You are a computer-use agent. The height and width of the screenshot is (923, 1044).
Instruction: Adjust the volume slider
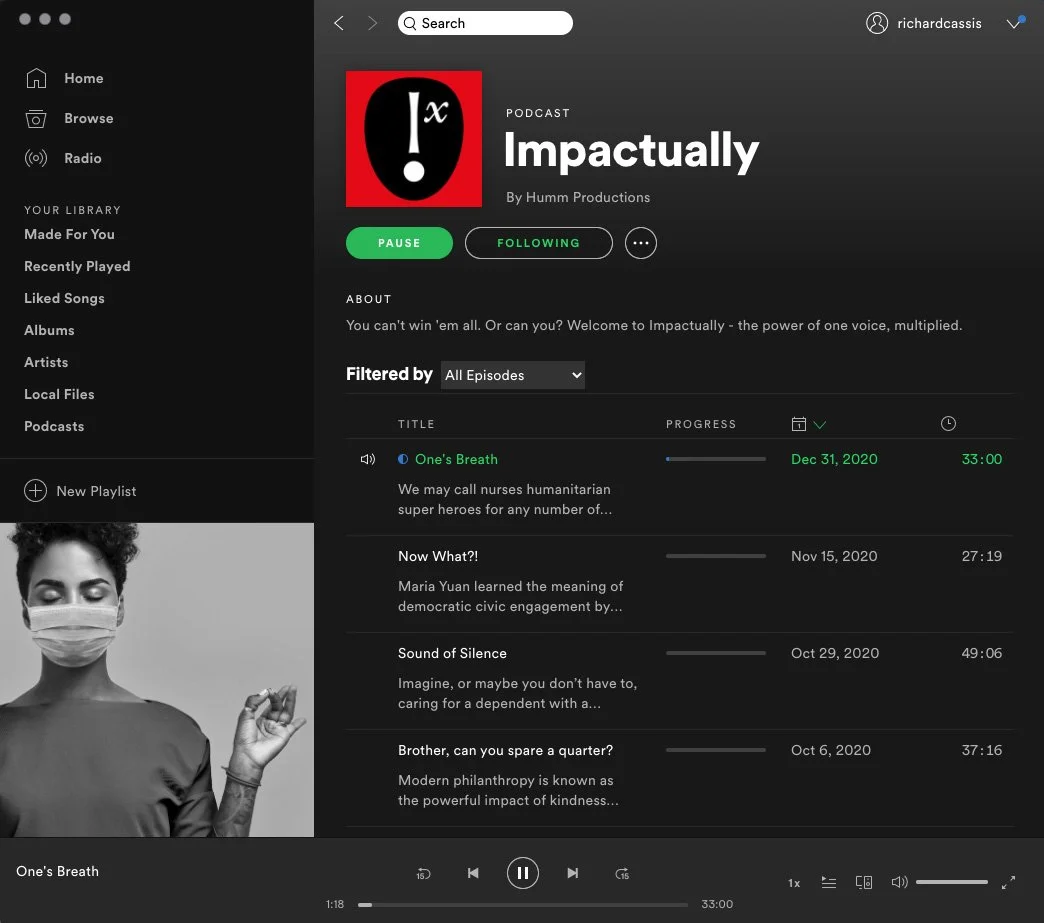click(x=951, y=882)
